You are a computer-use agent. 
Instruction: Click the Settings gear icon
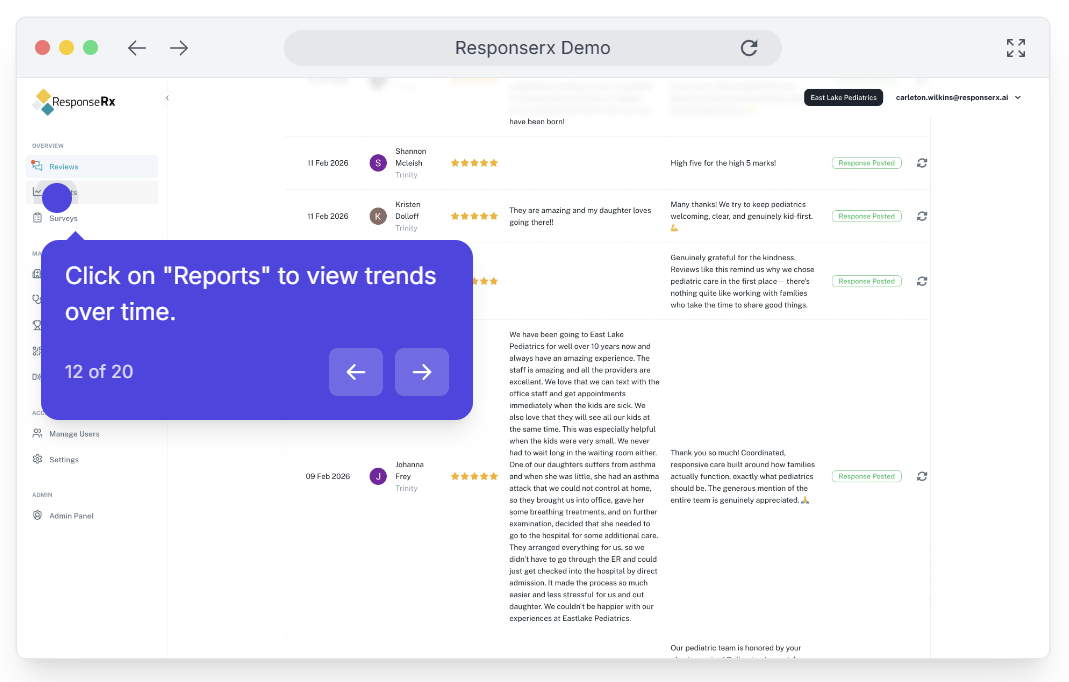[x=37, y=459]
